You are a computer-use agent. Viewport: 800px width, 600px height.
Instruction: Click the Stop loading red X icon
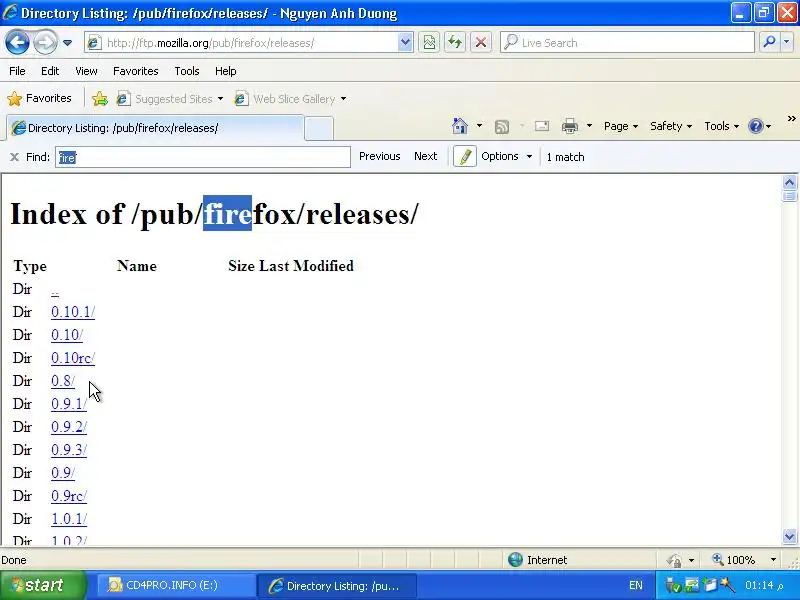coord(481,43)
